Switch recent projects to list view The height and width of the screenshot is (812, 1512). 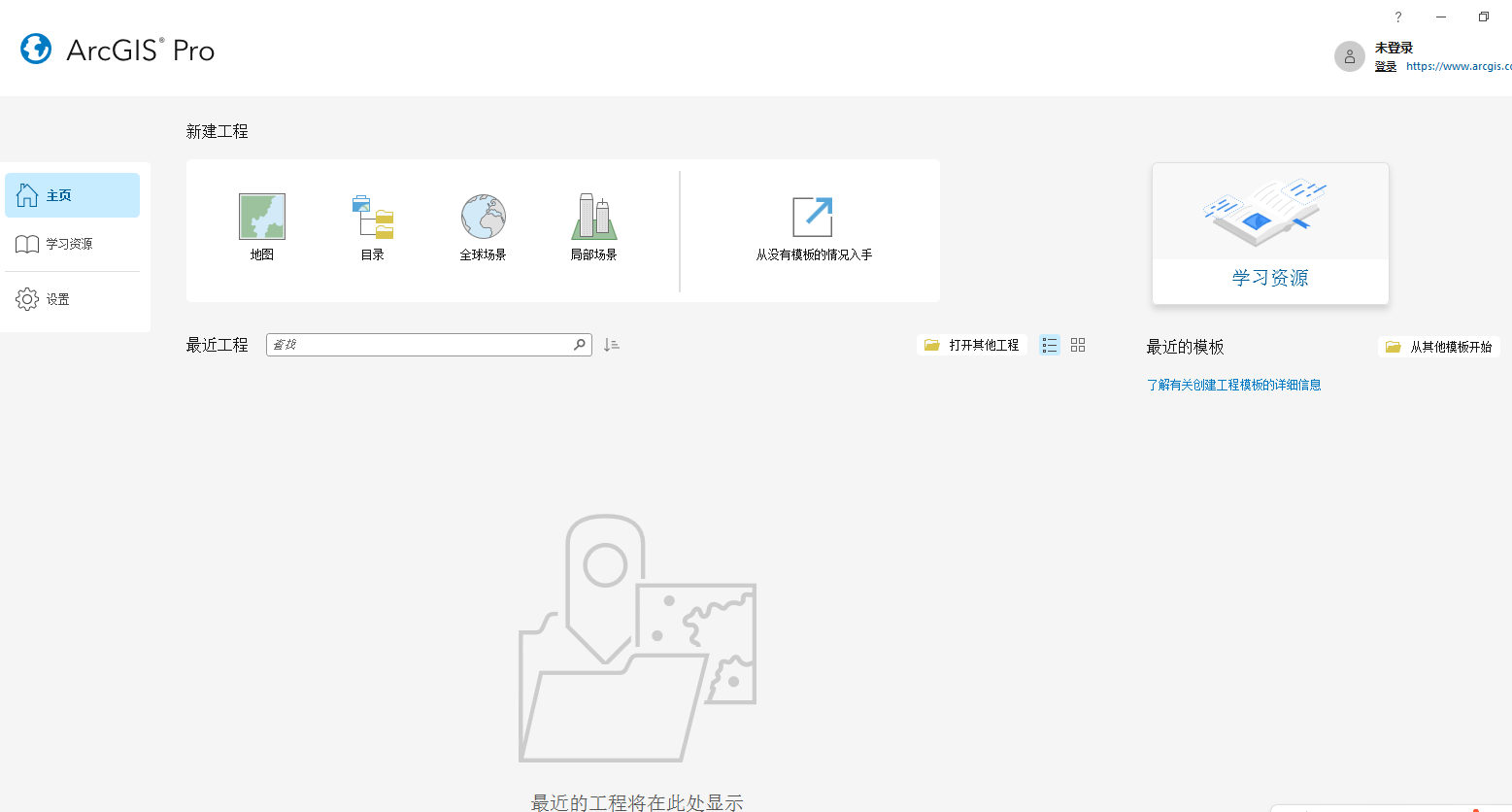[1050, 345]
